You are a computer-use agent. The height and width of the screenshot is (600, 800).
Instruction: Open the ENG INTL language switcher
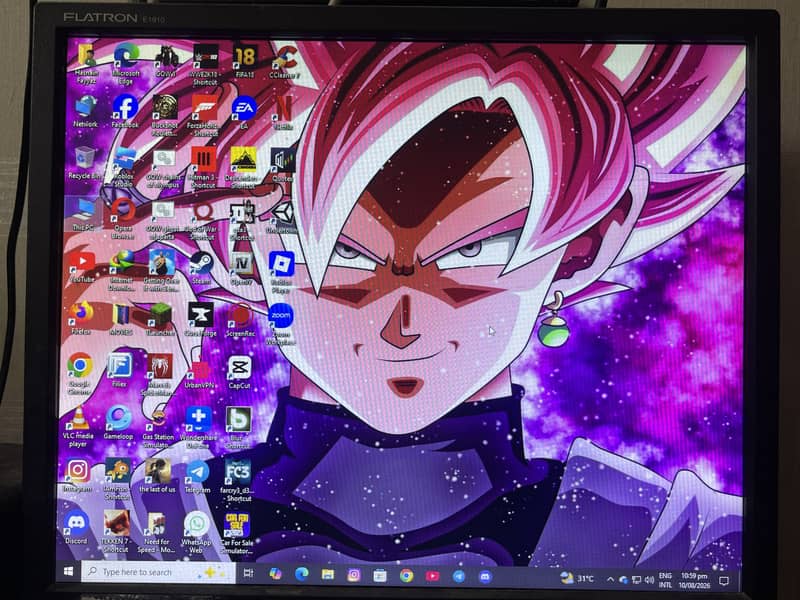tap(665, 580)
